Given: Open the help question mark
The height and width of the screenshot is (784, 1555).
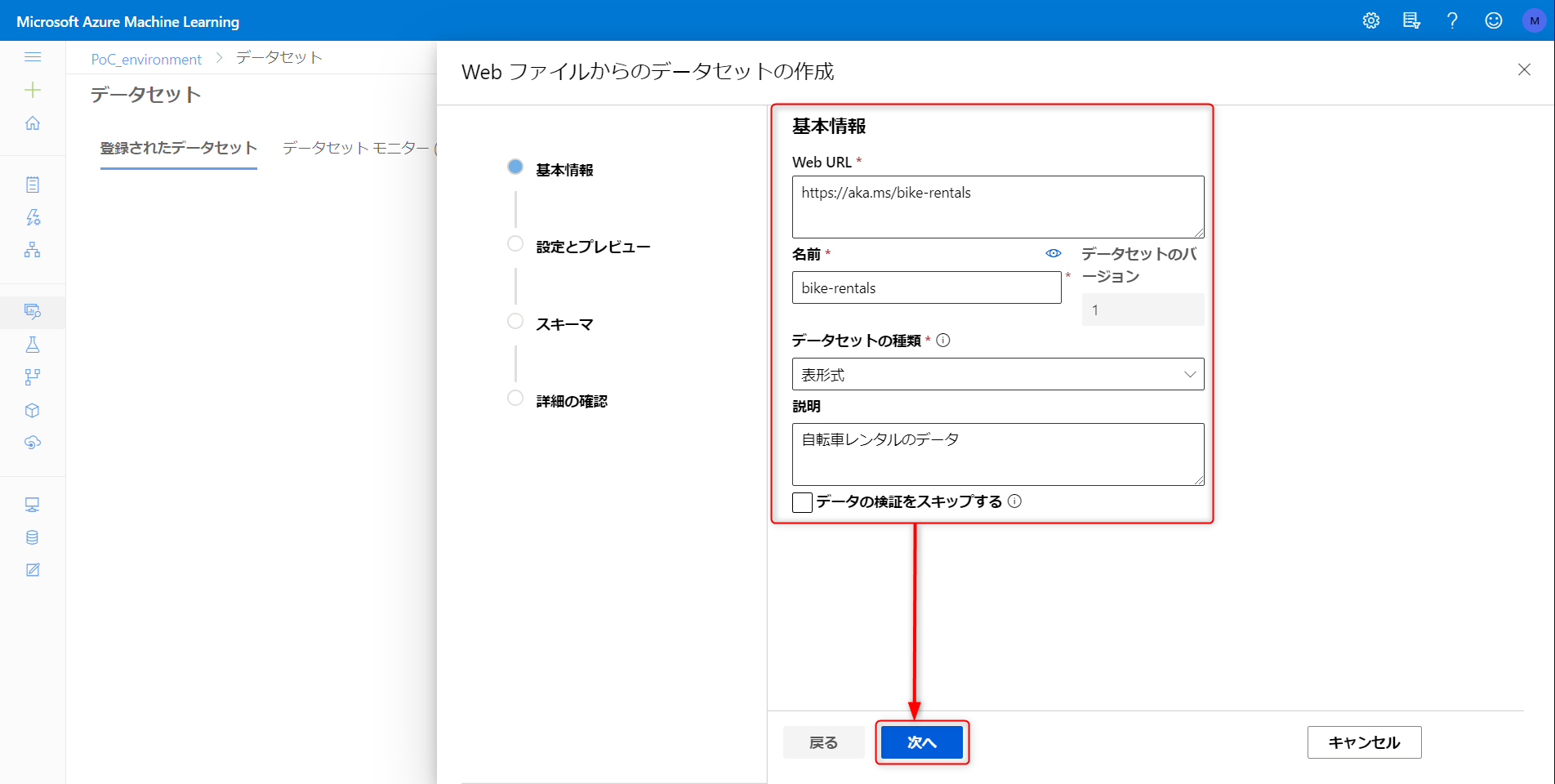Looking at the screenshot, I should point(1452,21).
